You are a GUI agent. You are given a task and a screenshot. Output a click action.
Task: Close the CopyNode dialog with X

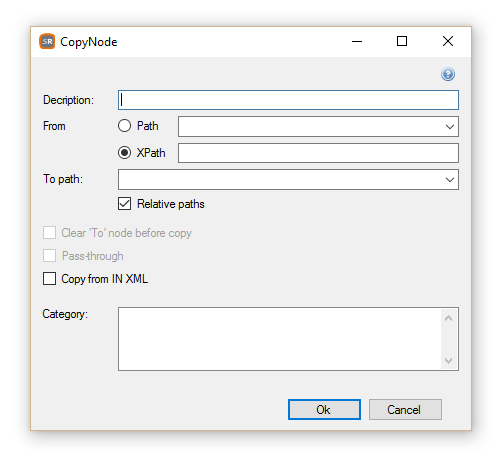448,41
